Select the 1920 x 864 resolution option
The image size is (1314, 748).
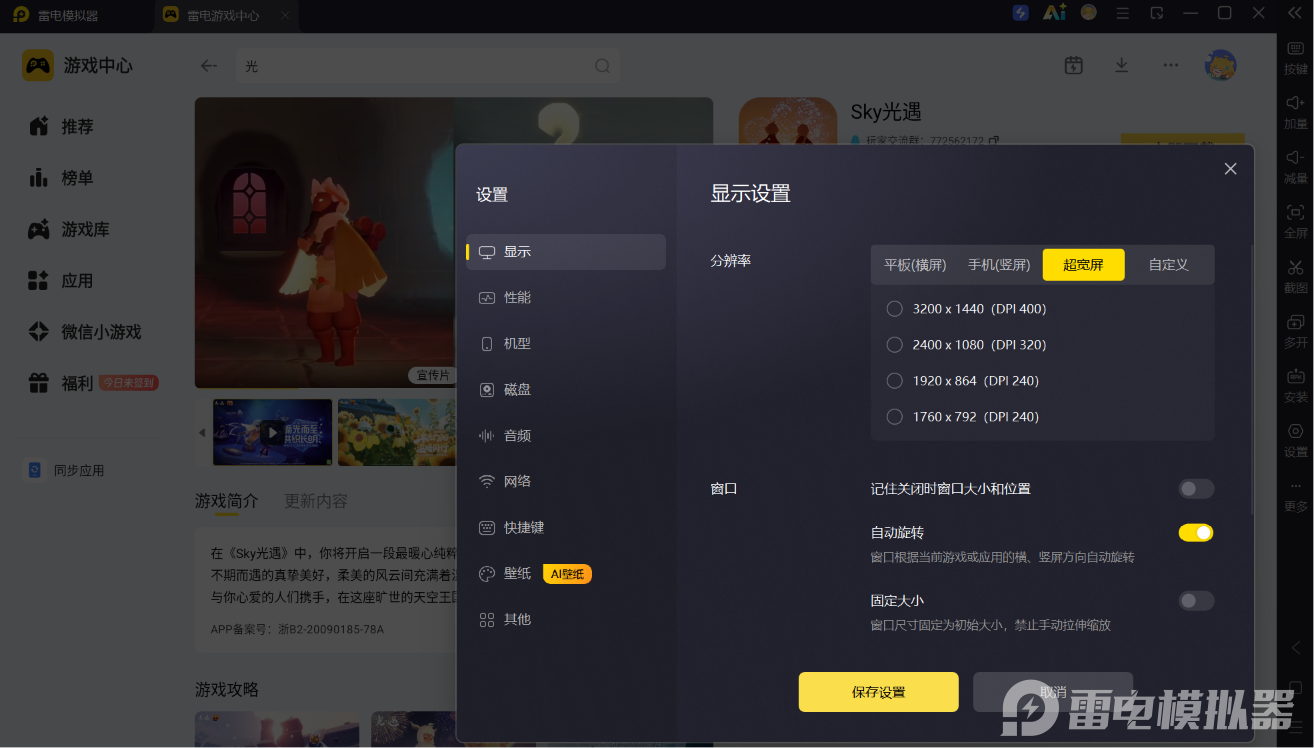click(x=895, y=381)
